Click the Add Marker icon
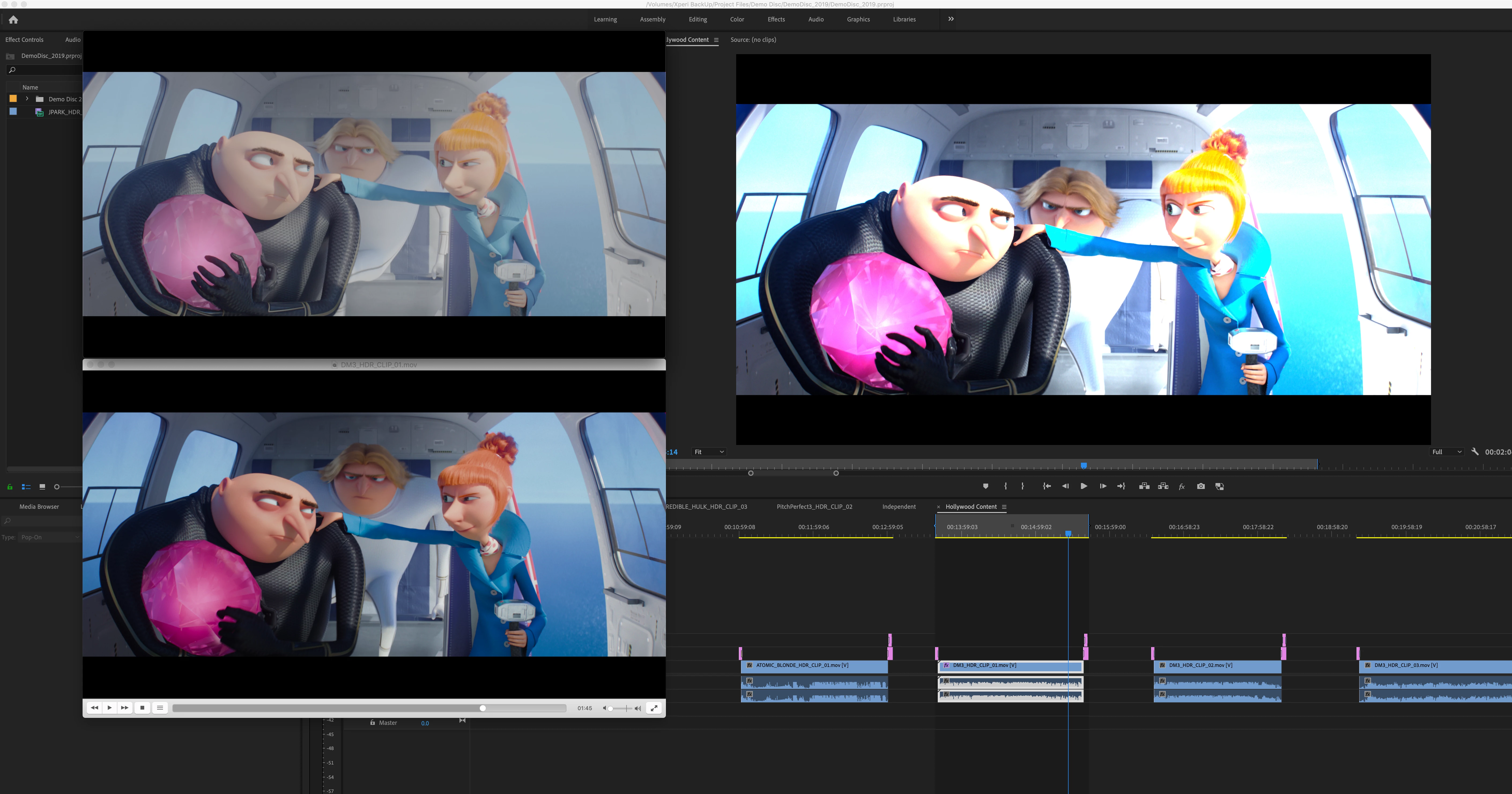The width and height of the screenshot is (1512, 794). click(x=985, y=486)
